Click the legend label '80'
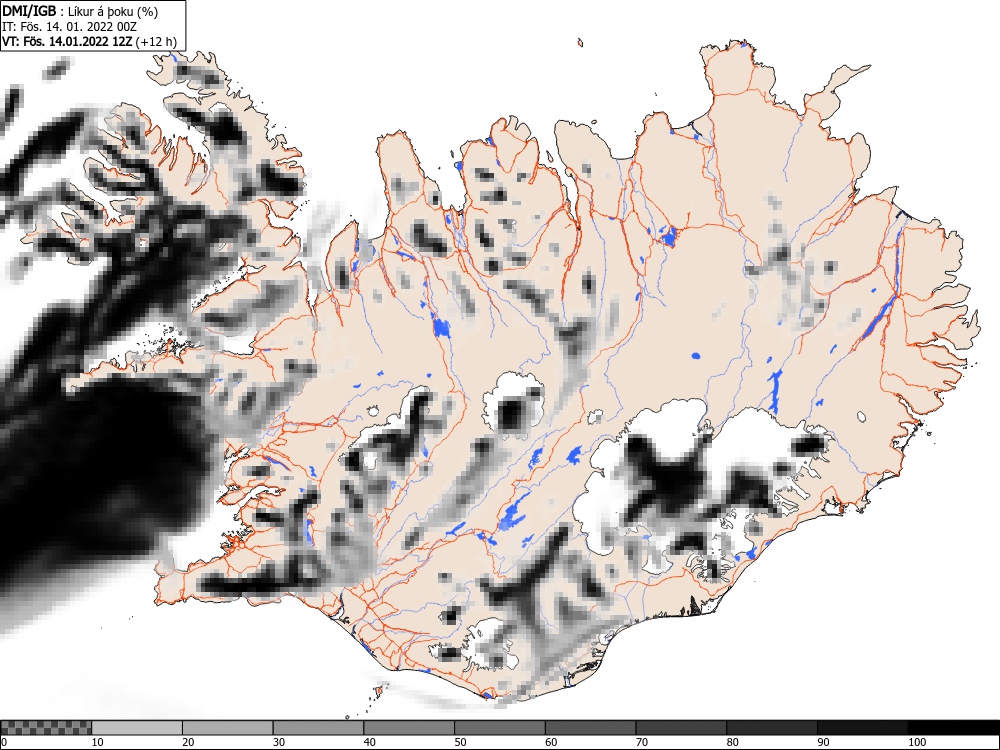The width and height of the screenshot is (1000, 750). [732, 742]
